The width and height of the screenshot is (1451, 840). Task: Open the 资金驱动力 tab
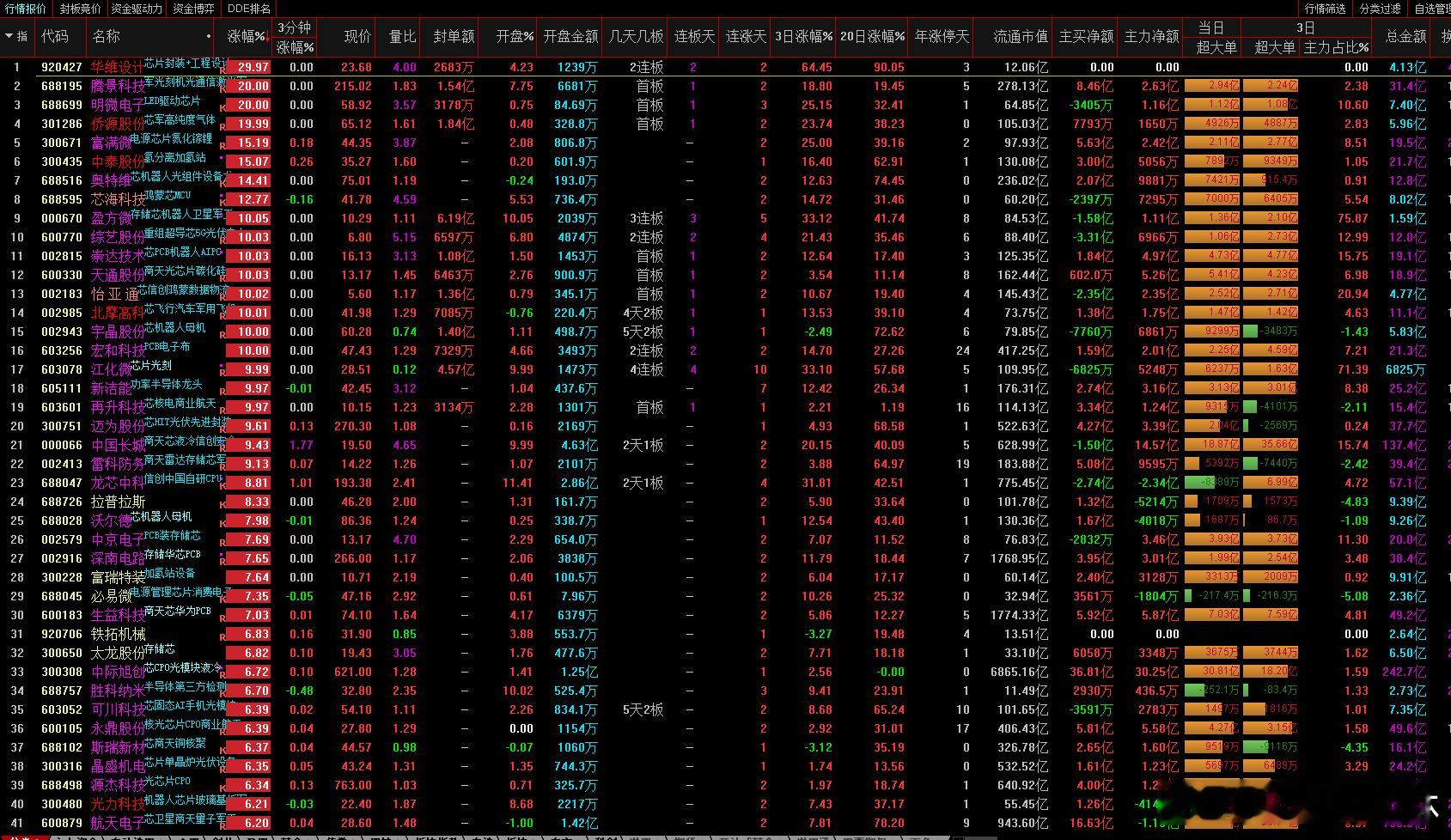point(137,9)
